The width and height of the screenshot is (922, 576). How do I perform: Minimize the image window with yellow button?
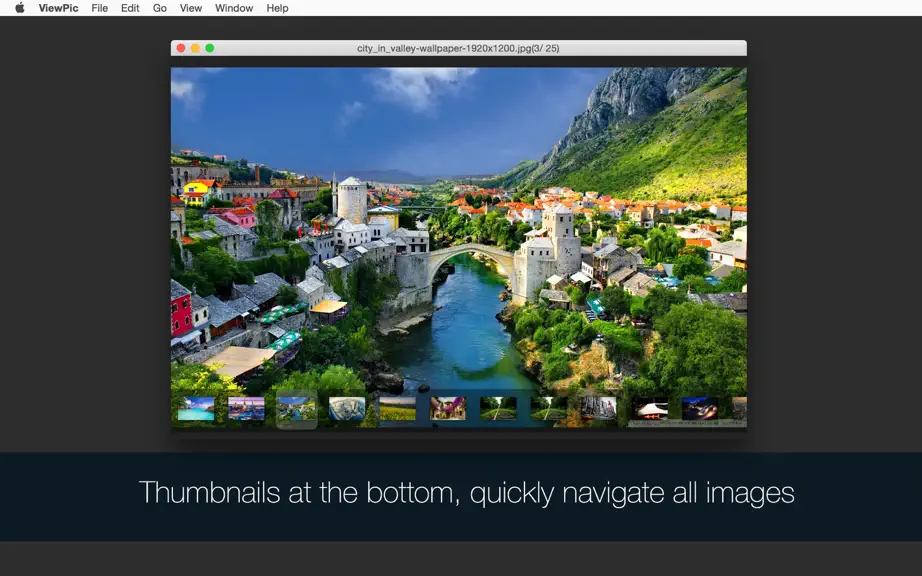click(195, 48)
